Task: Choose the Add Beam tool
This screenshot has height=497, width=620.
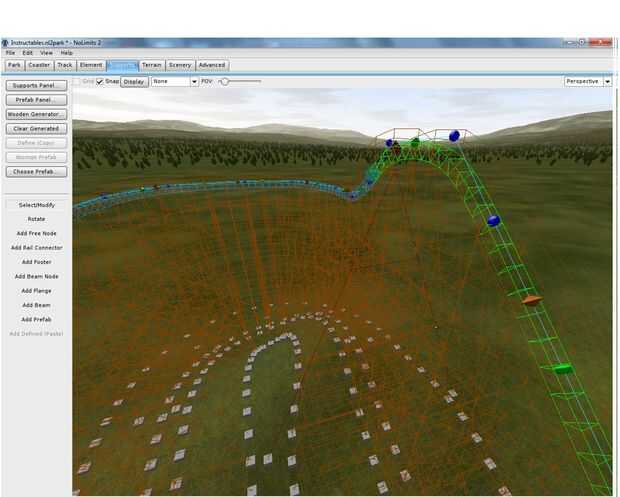Action: point(36,305)
